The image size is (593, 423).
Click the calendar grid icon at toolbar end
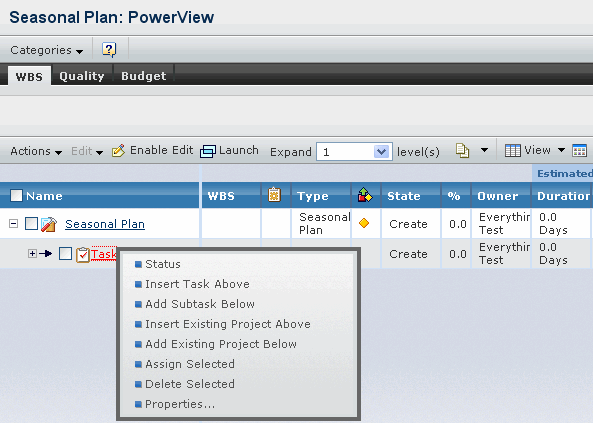click(579, 151)
